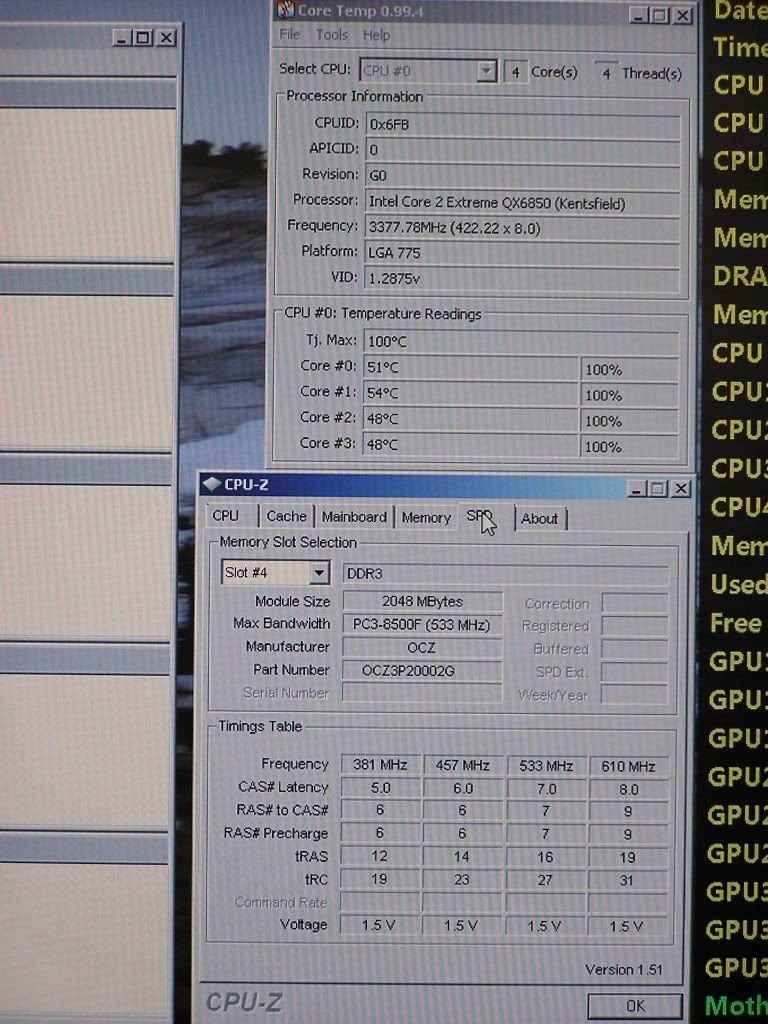Click the 381 MHz frequency cell

tap(380, 765)
